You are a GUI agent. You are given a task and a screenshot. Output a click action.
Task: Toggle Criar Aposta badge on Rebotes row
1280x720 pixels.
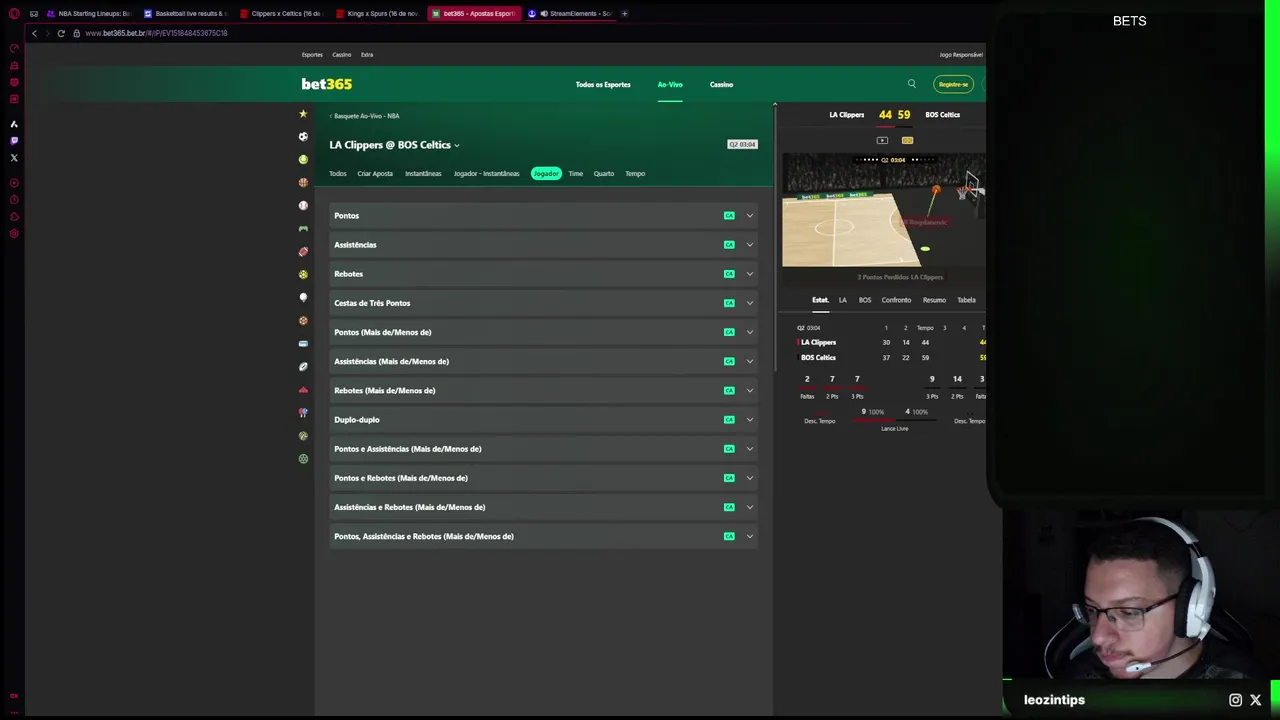729,274
